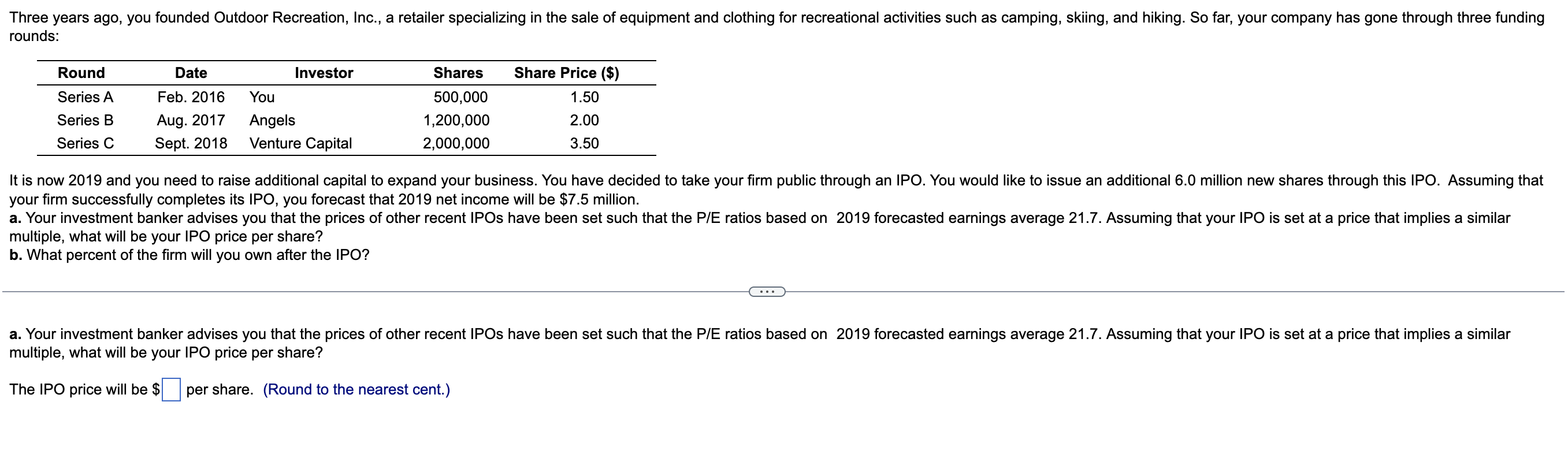Viewport: 1568px width, 469px height.
Task: Select the Series C row label
Action: [x=86, y=143]
